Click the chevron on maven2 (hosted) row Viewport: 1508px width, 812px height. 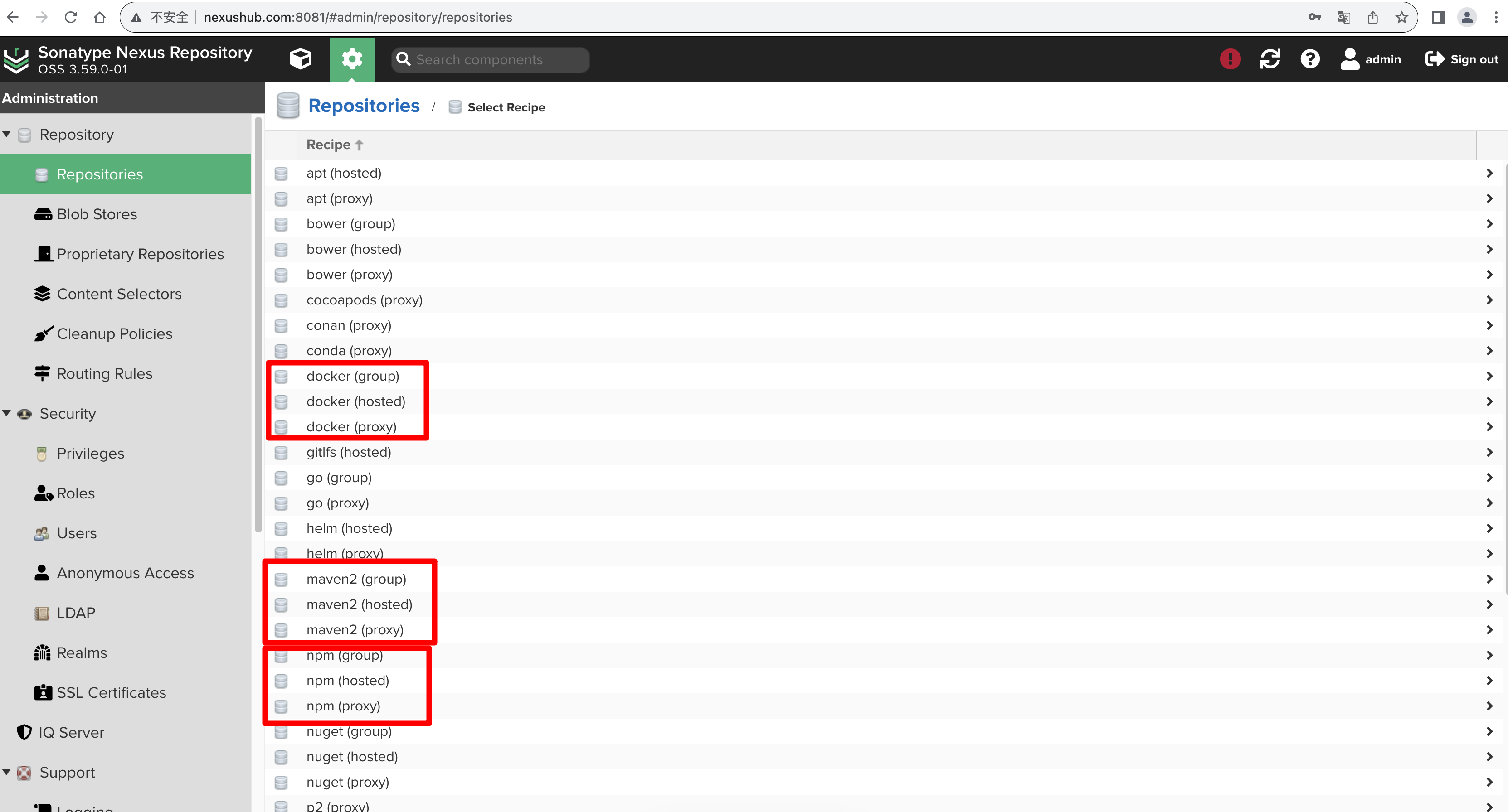click(1489, 604)
